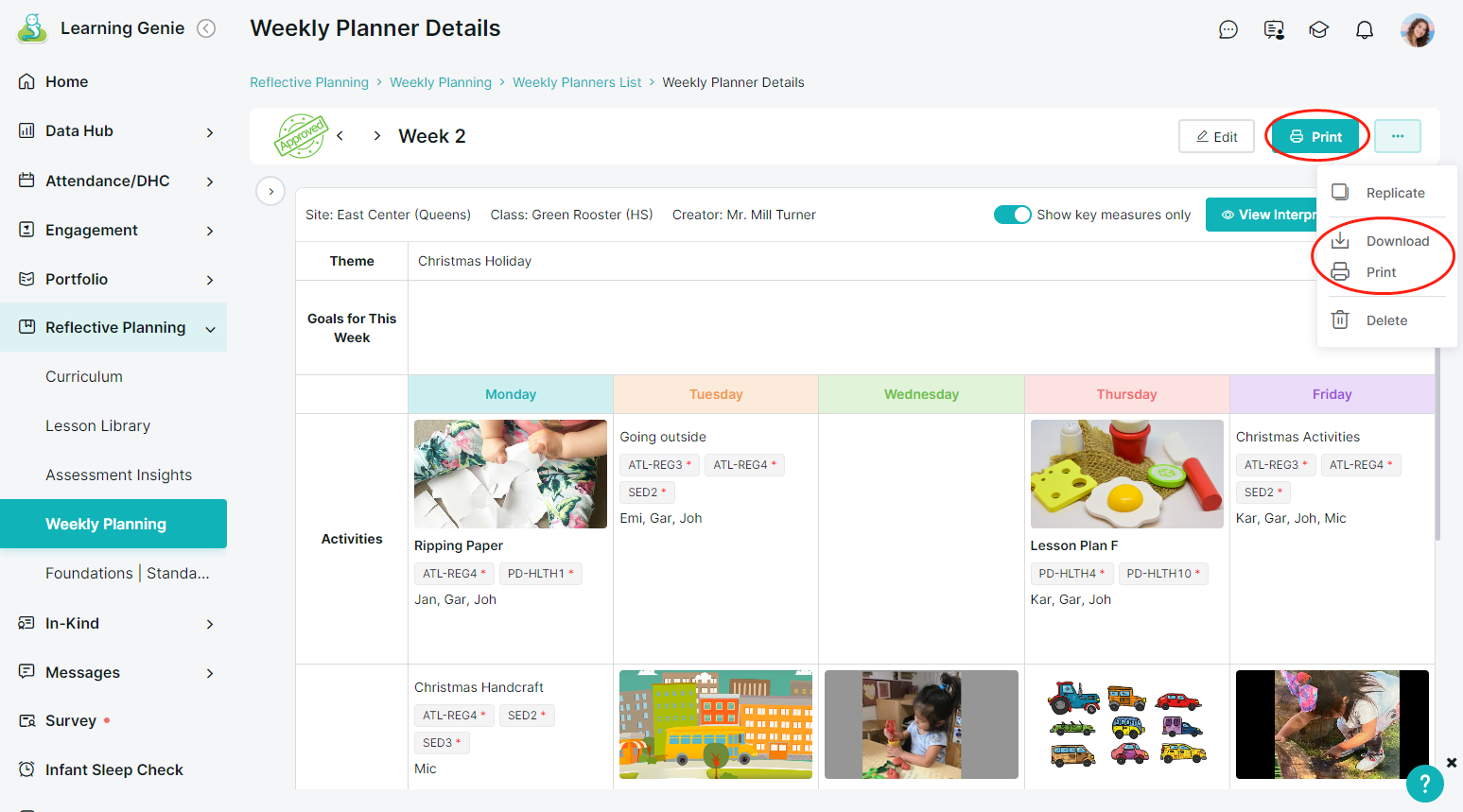Image resolution: width=1463 pixels, height=812 pixels.
Task: Click the Edit button
Action: click(1216, 136)
